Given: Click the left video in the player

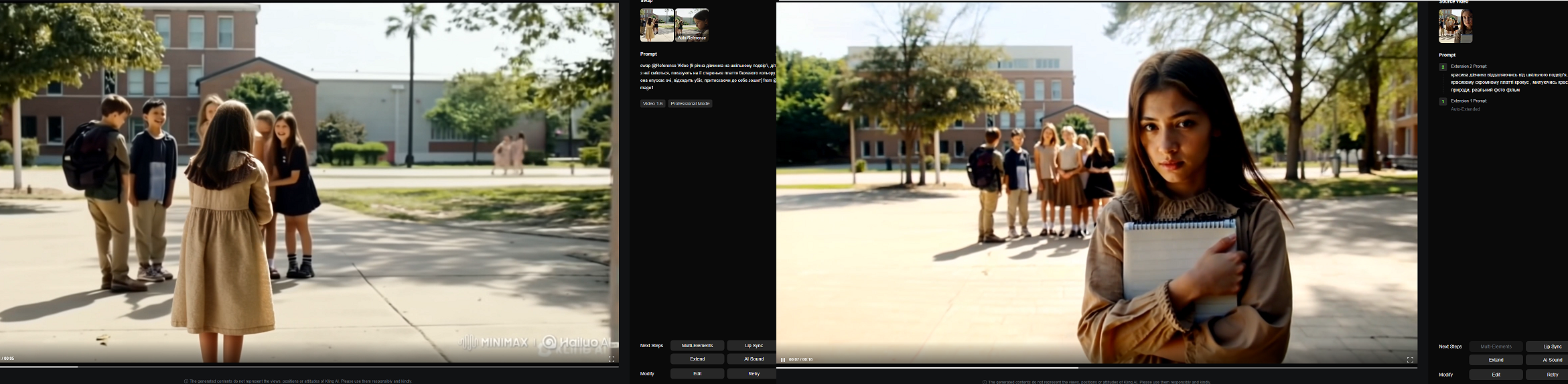Looking at the screenshot, I should [309, 182].
